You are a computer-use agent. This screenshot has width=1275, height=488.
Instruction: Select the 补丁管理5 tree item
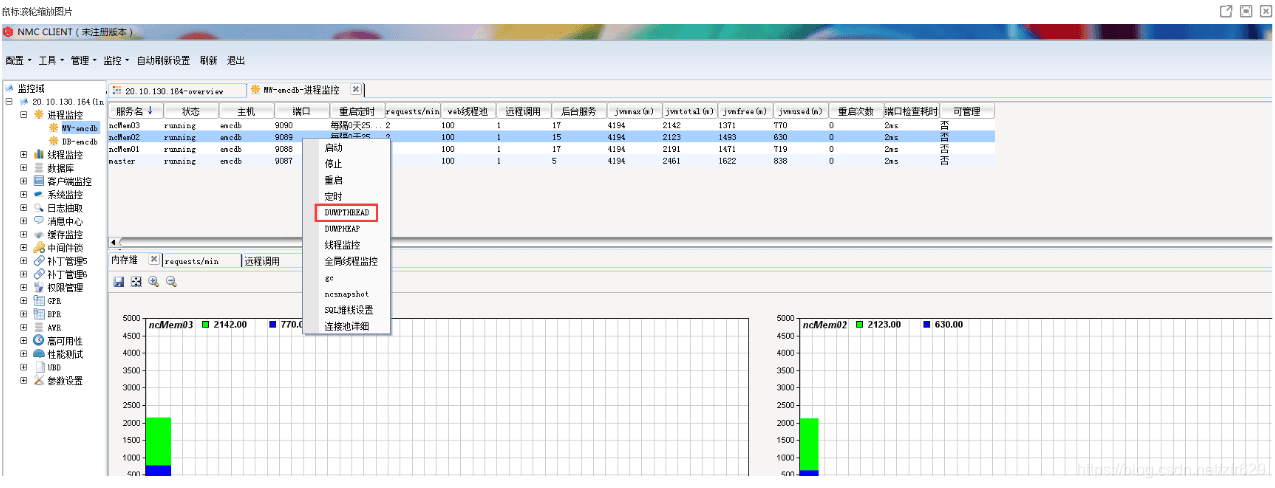pos(67,261)
